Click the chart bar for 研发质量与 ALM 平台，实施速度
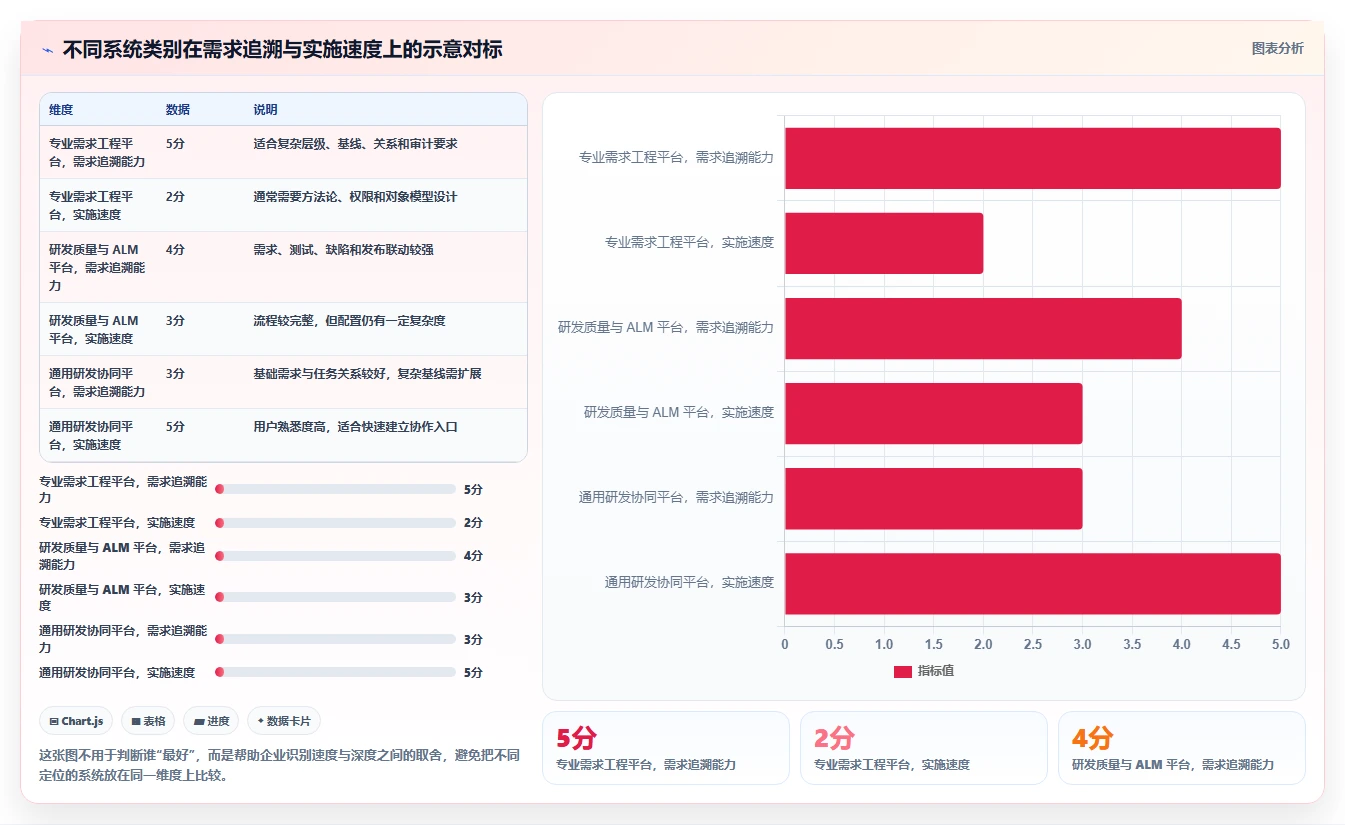The height and width of the screenshot is (825, 1345). point(933,413)
